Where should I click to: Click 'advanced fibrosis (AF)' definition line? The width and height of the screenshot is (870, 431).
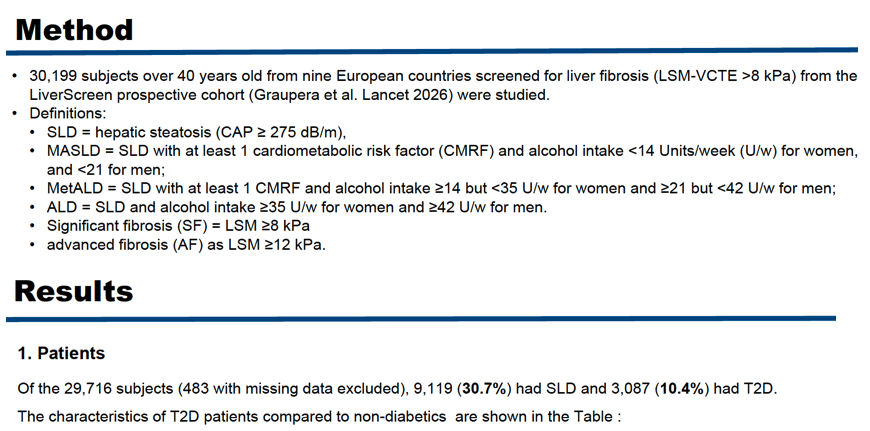[186, 245]
